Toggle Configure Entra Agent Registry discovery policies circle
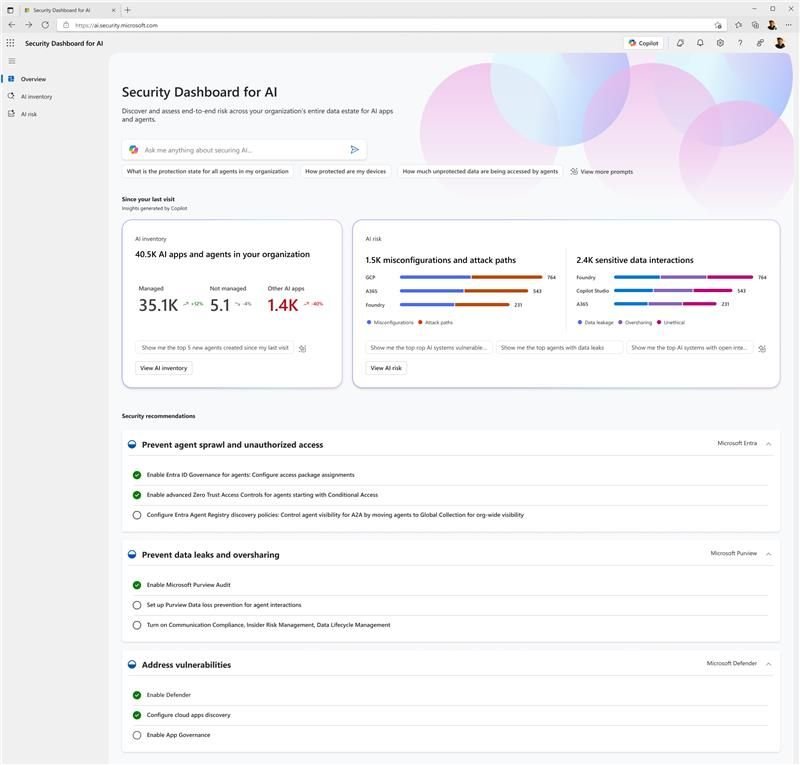The height and width of the screenshot is (765, 800). (137, 515)
